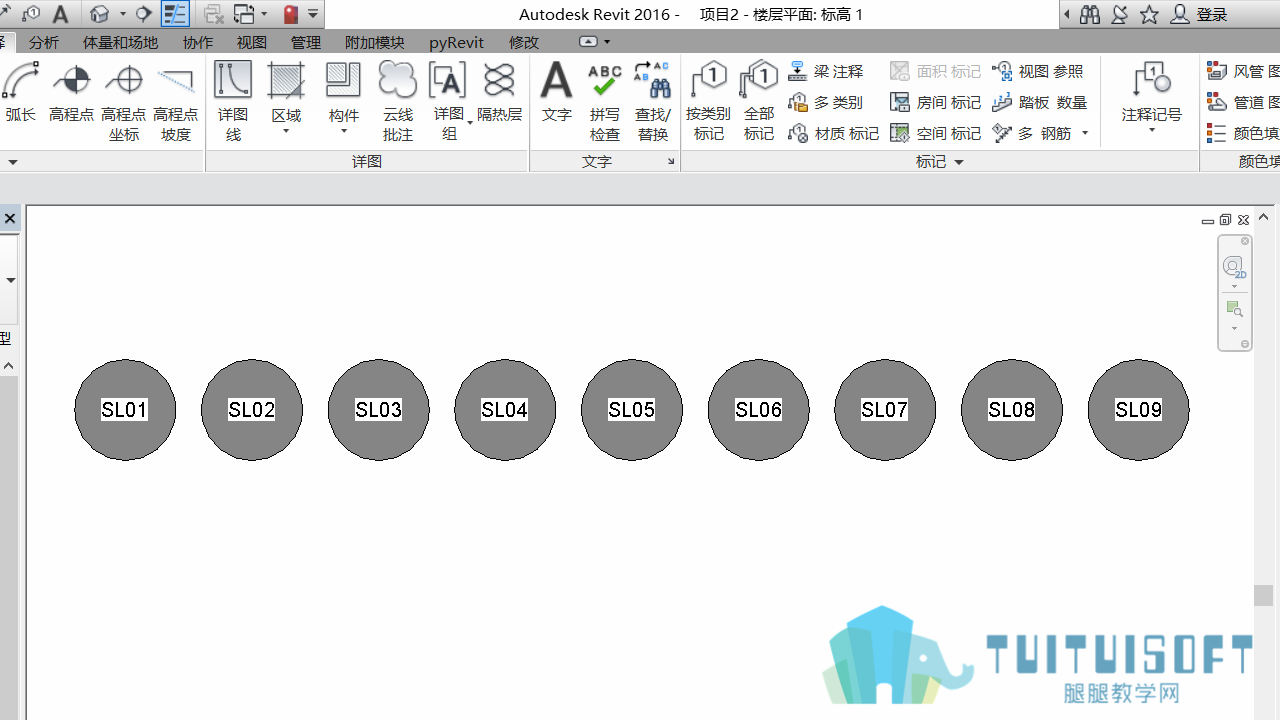Activate the Text (文字) tool
1280x720 pixels.
[556, 93]
